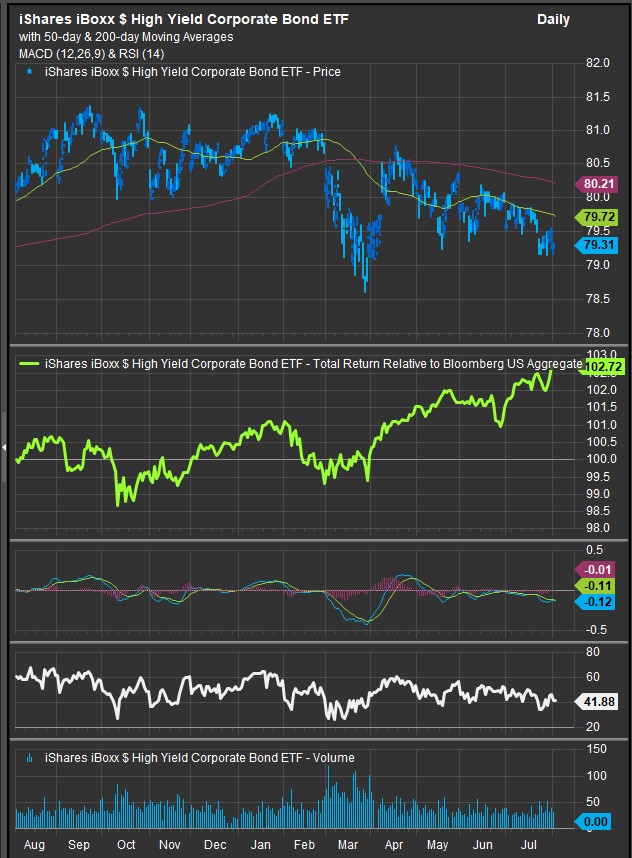632x858 pixels.
Task: Click the 50 volume axis label
Action: [593, 802]
